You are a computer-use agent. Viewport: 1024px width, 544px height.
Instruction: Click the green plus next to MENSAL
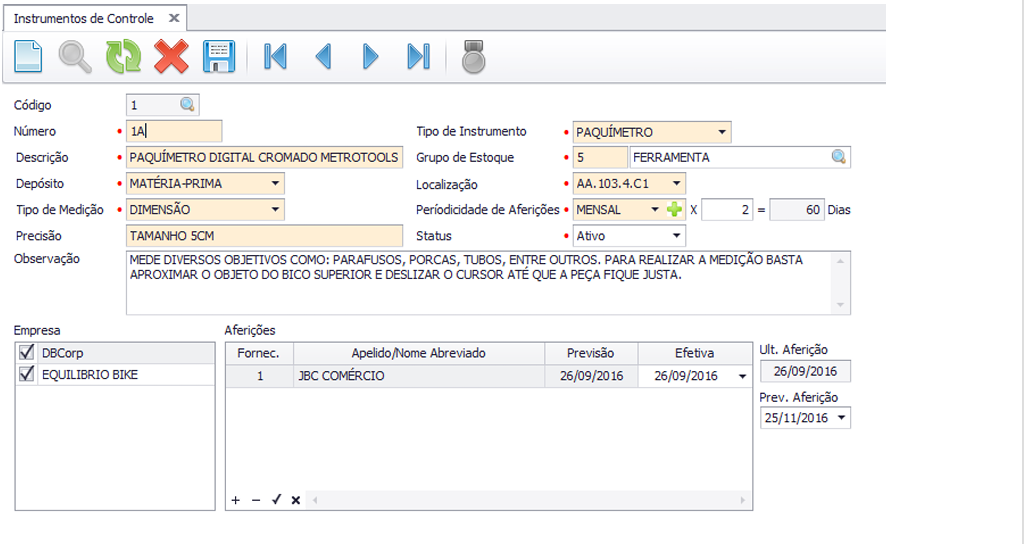[x=675, y=210]
